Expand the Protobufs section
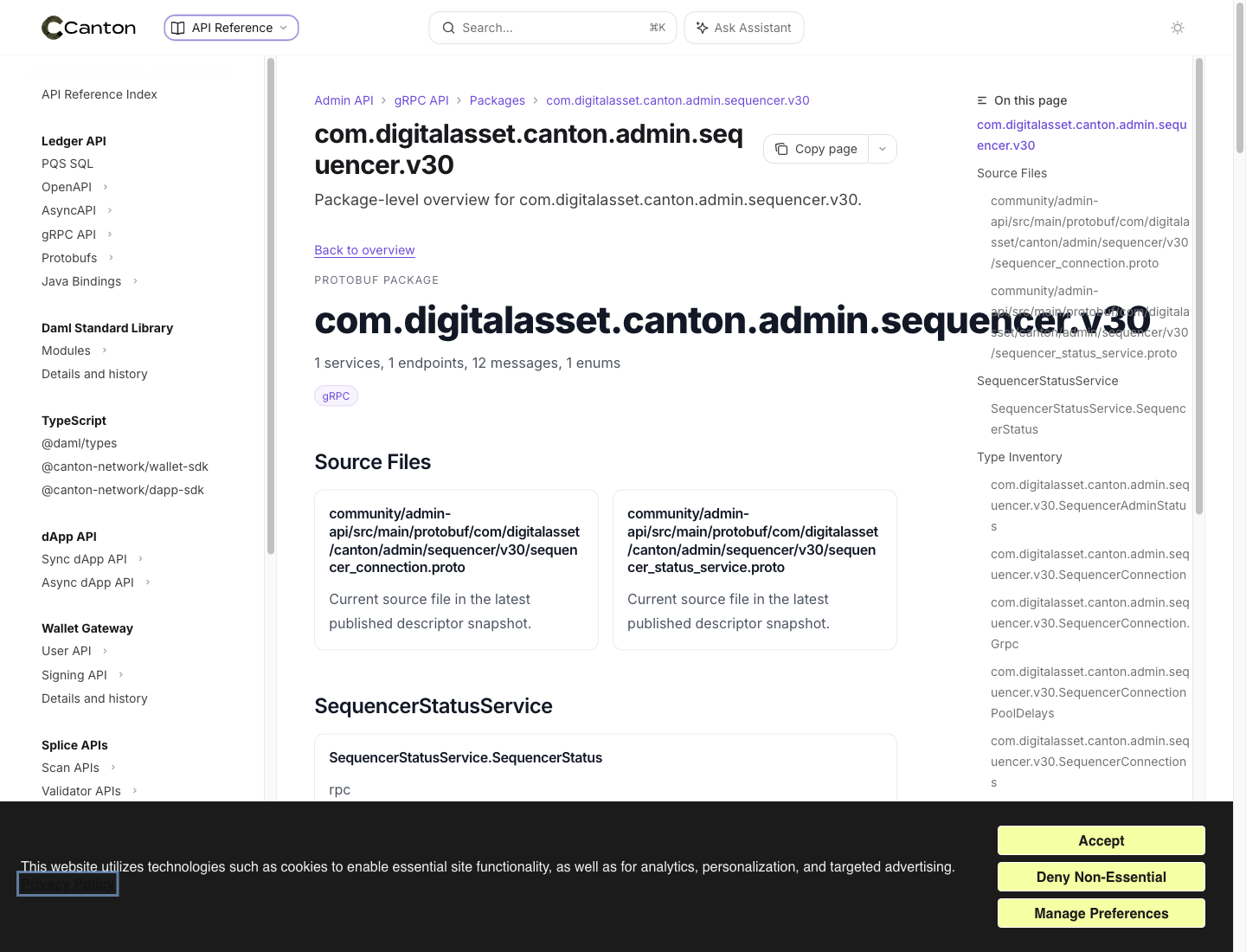The height and width of the screenshot is (952, 1246). (78, 258)
